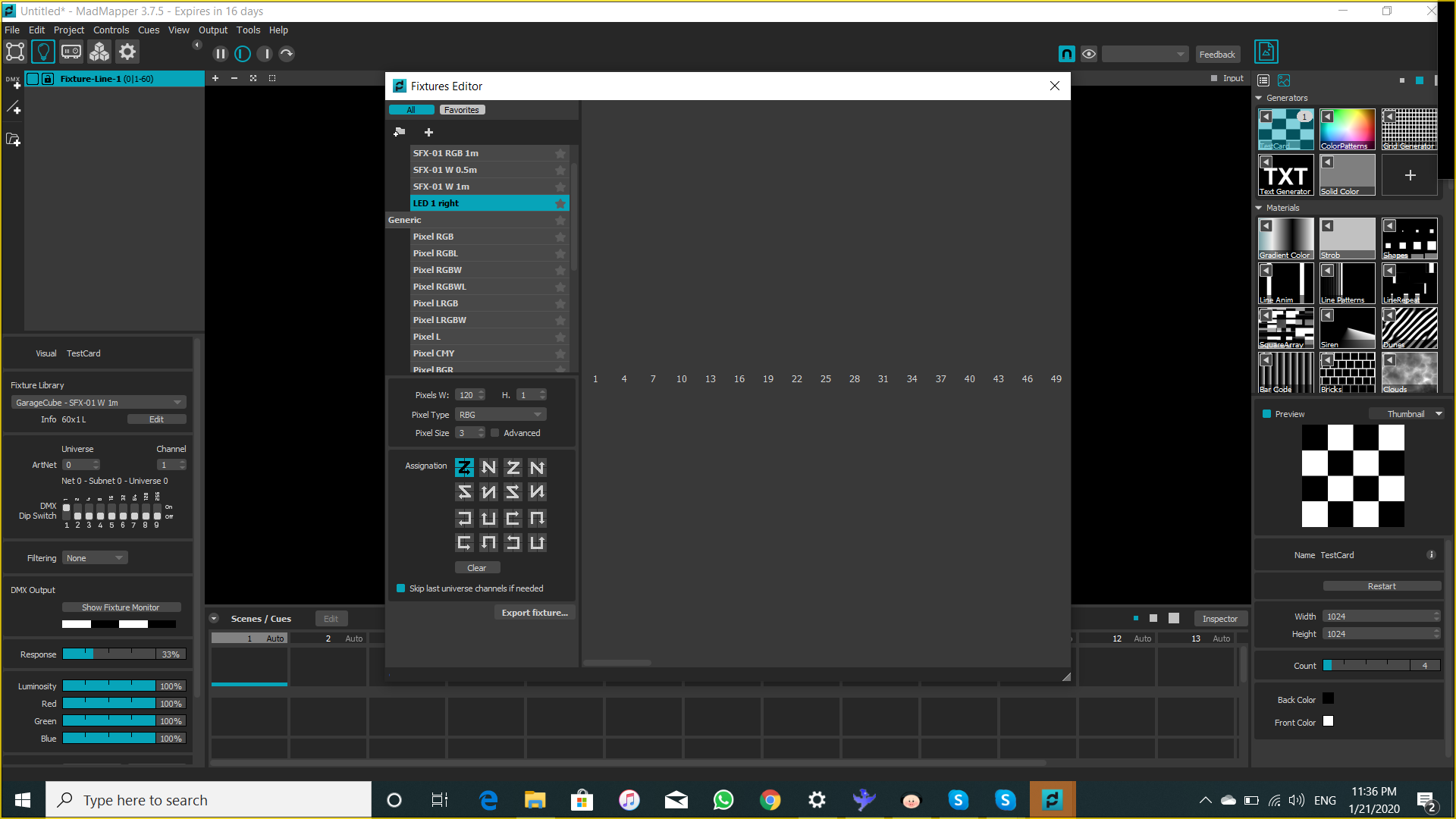Click the All fixtures tab
Screen dimensions: 1456x819
pyautogui.click(x=411, y=109)
